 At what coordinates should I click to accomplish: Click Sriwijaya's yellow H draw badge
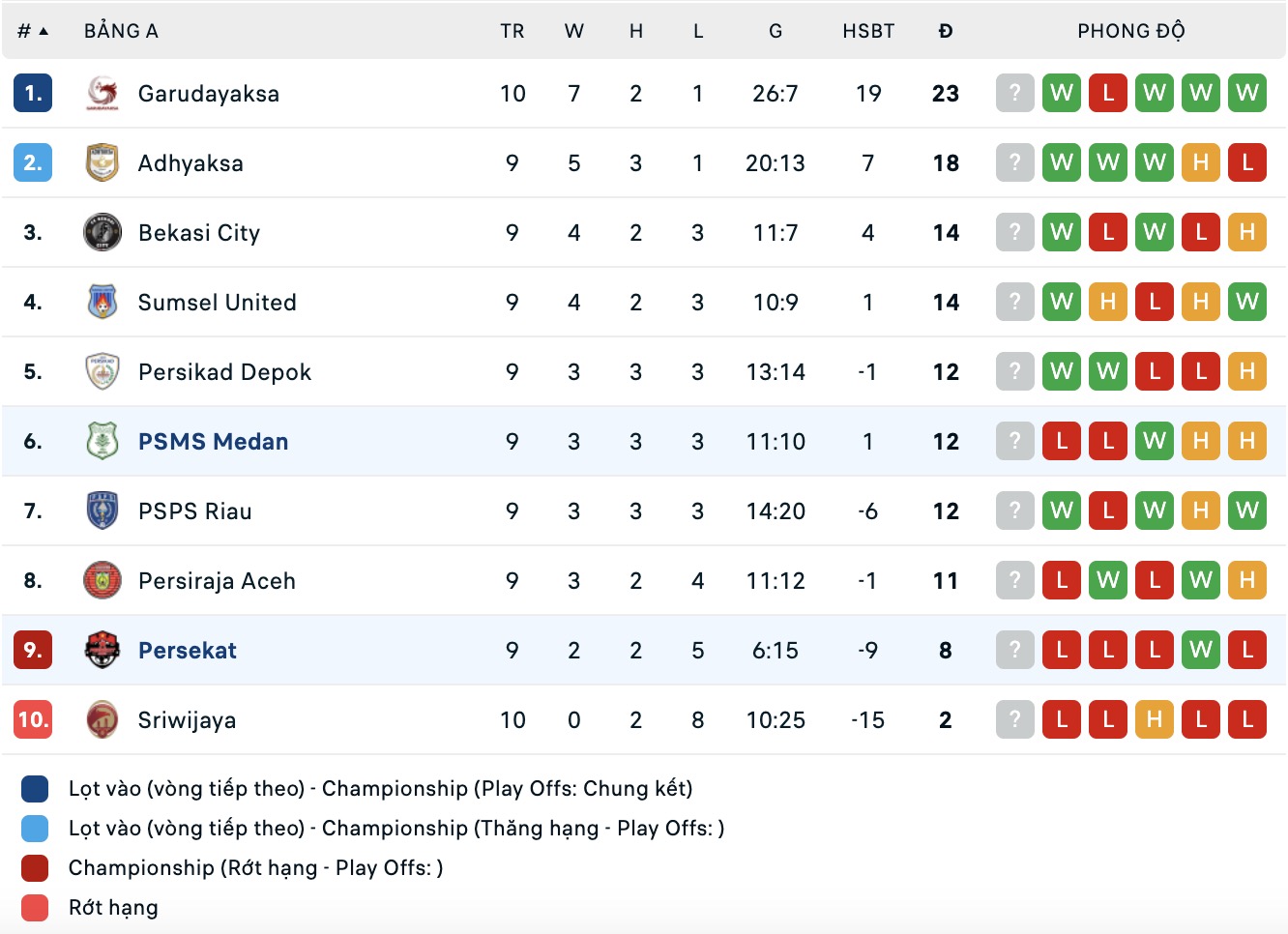pos(1154,720)
